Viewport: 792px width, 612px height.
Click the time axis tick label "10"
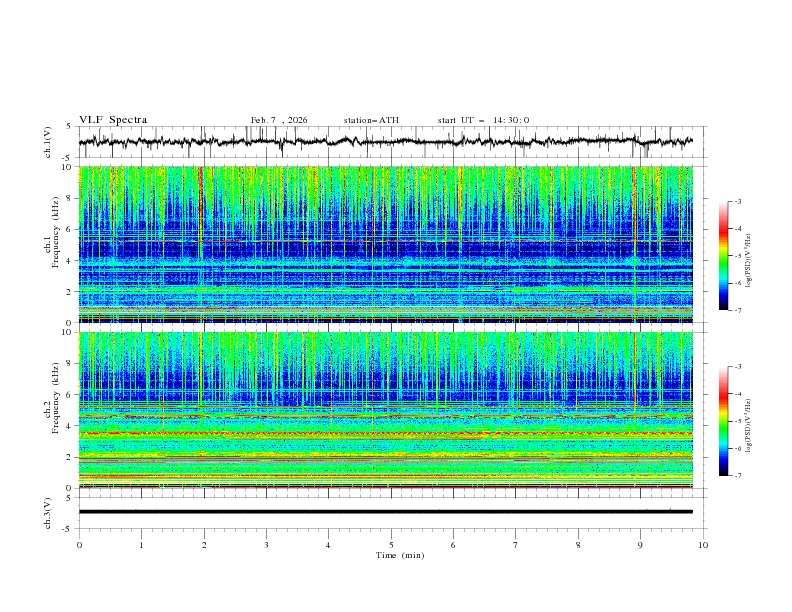tap(703, 545)
